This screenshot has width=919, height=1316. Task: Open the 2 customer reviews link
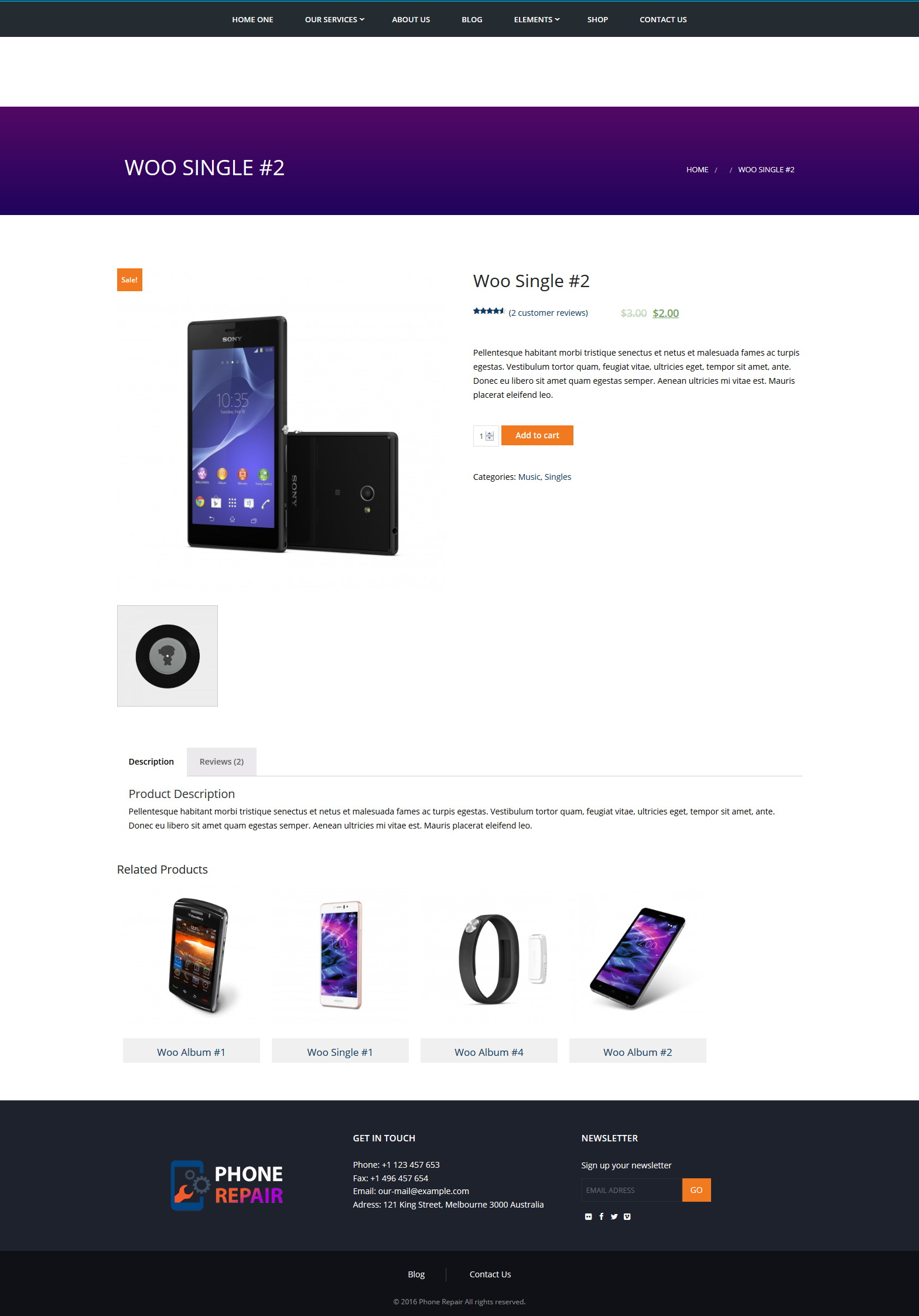[x=548, y=313]
